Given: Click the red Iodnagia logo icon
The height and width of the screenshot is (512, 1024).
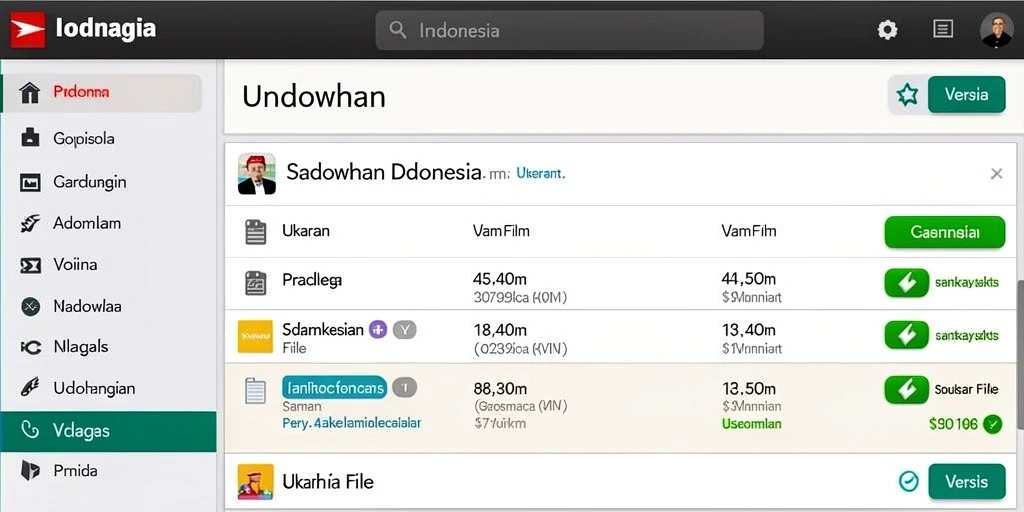Looking at the screenshot, I should pyautogui.click(x=27, y=29).
